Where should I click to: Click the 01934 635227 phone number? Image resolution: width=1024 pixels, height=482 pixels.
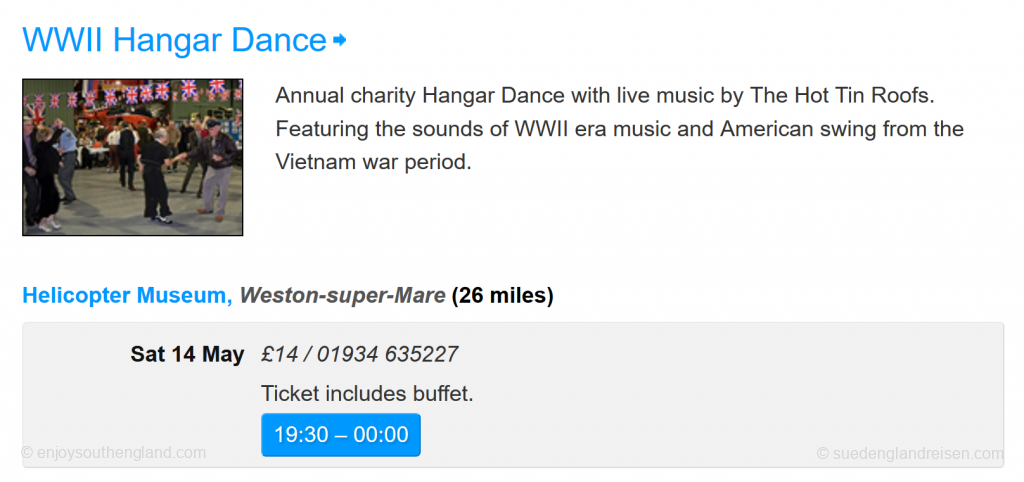click(x=388, y=354)
